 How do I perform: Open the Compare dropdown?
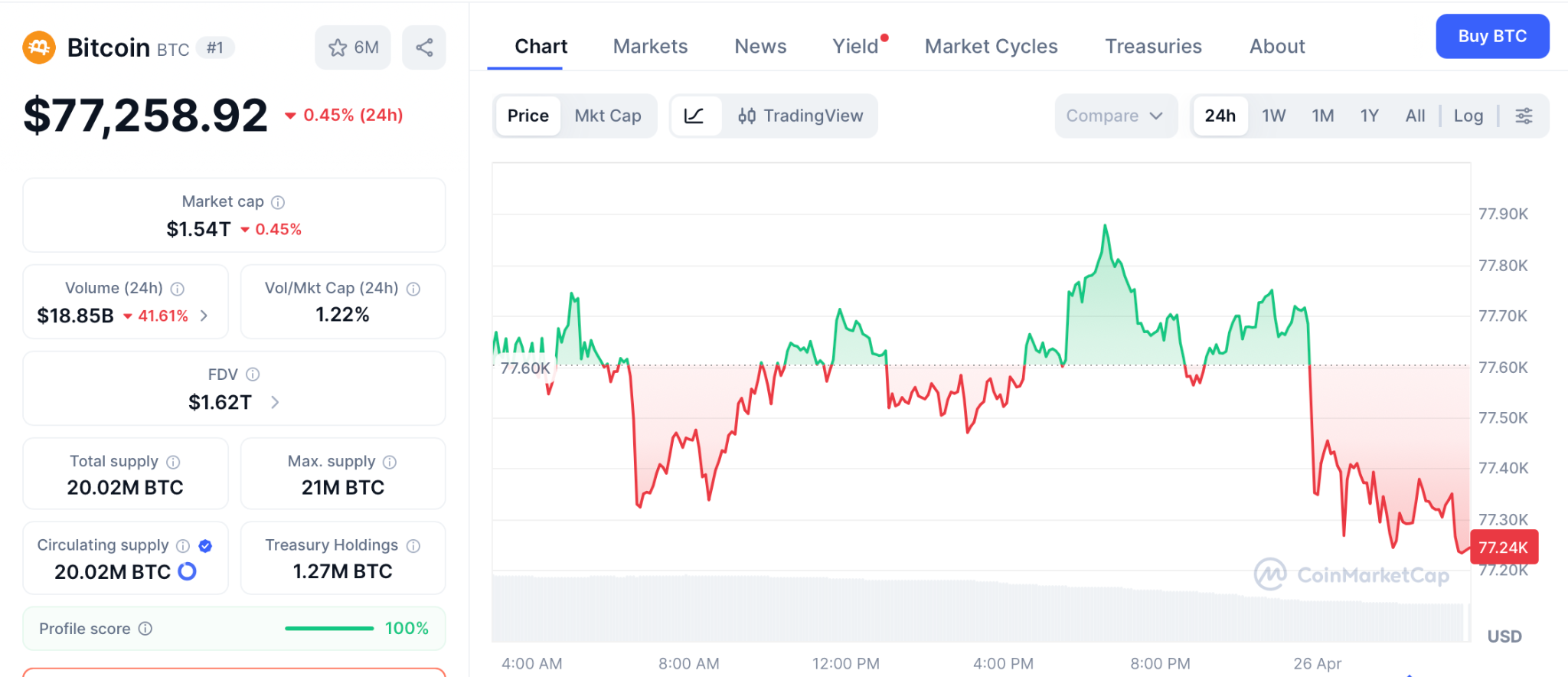tap(1115, 116)
